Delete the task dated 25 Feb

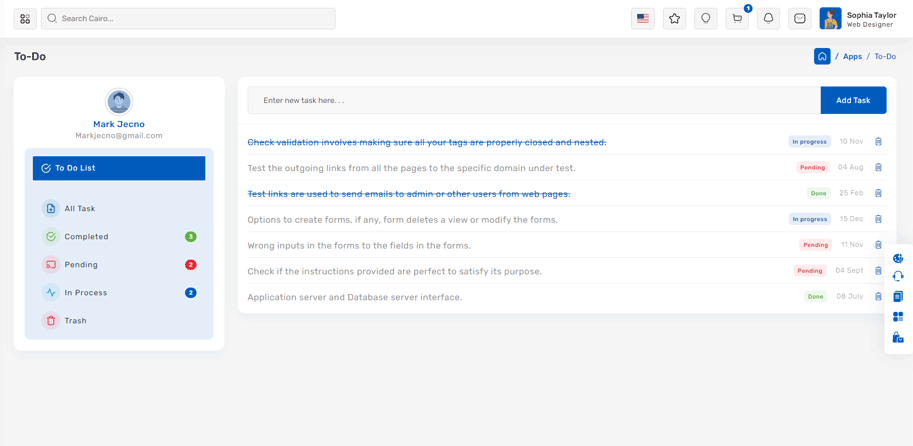point(878,193)
